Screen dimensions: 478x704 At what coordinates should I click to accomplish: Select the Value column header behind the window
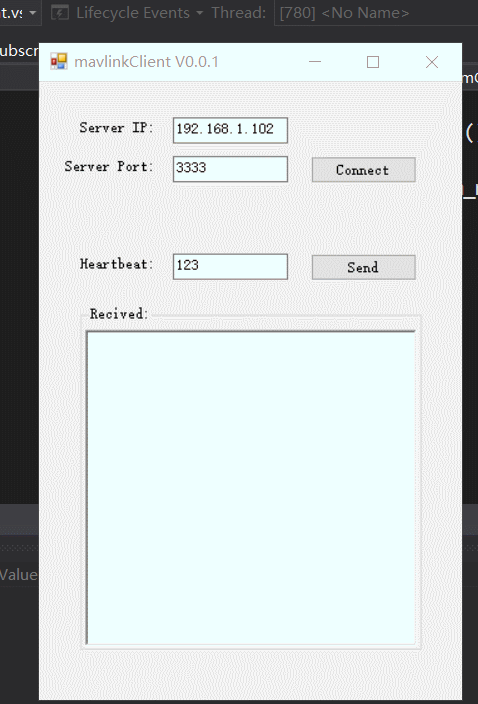[x=18, y=575]
